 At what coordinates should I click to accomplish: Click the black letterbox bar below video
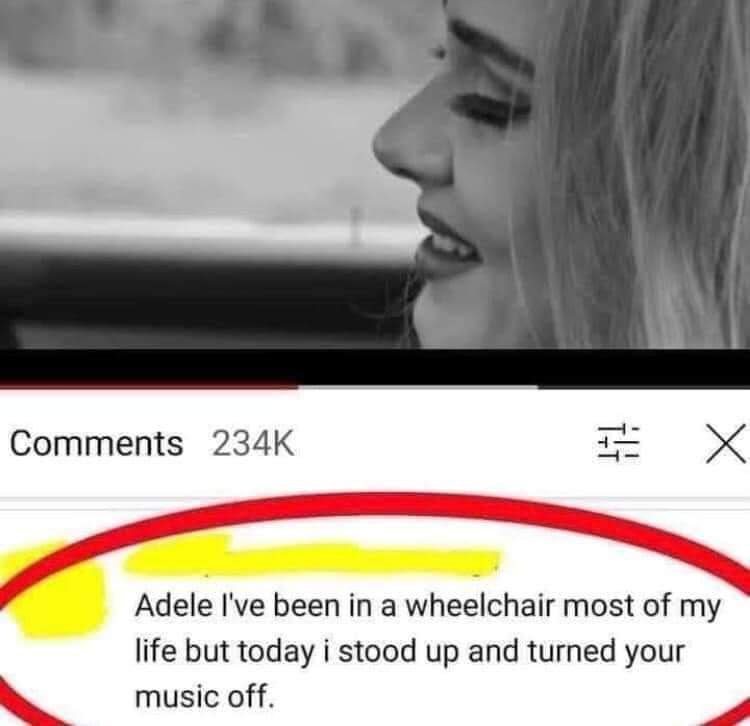point(375,366)
